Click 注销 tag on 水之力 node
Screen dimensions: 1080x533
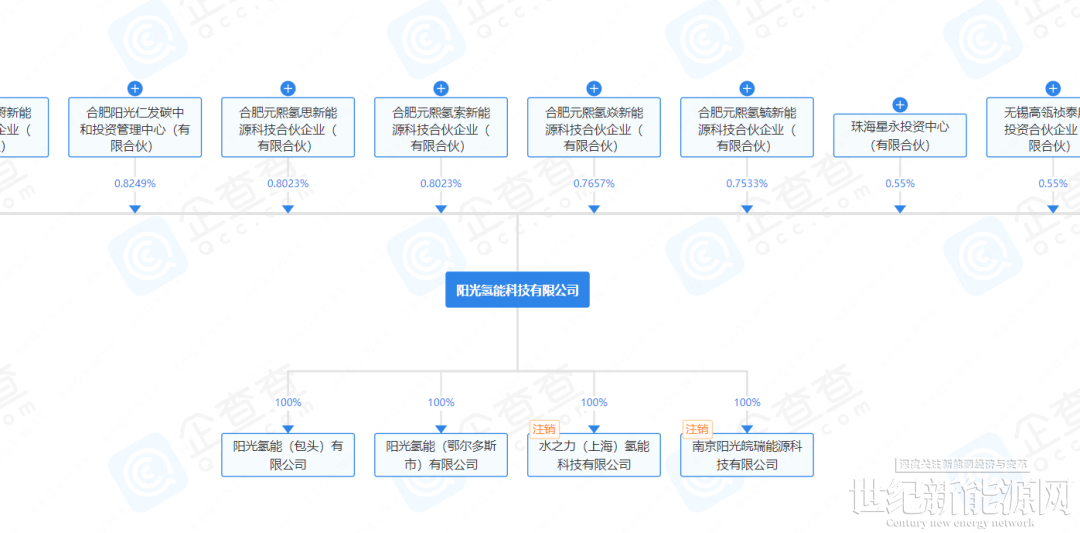point(544,428)
